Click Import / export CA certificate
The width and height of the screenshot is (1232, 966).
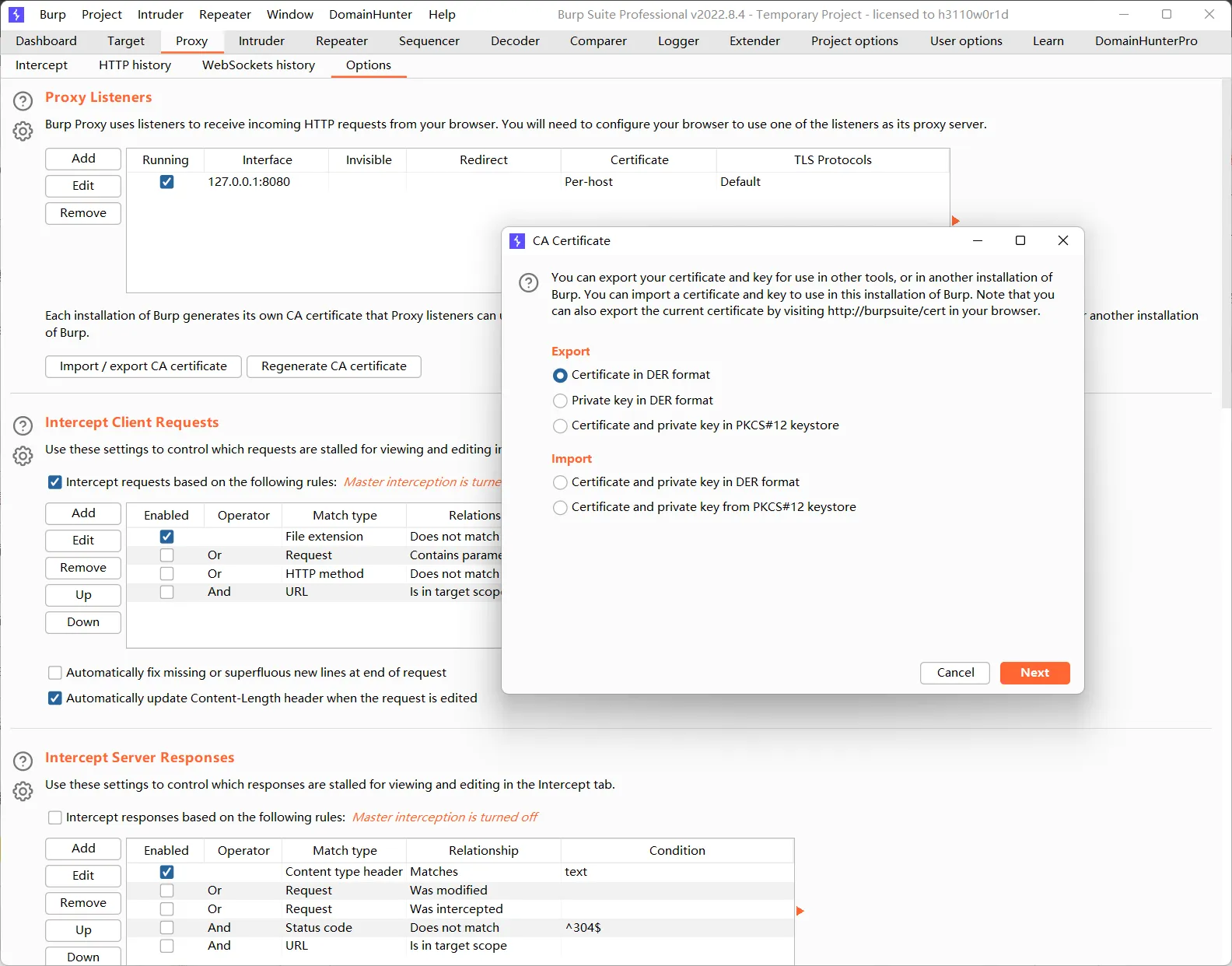tap(143, 366)
